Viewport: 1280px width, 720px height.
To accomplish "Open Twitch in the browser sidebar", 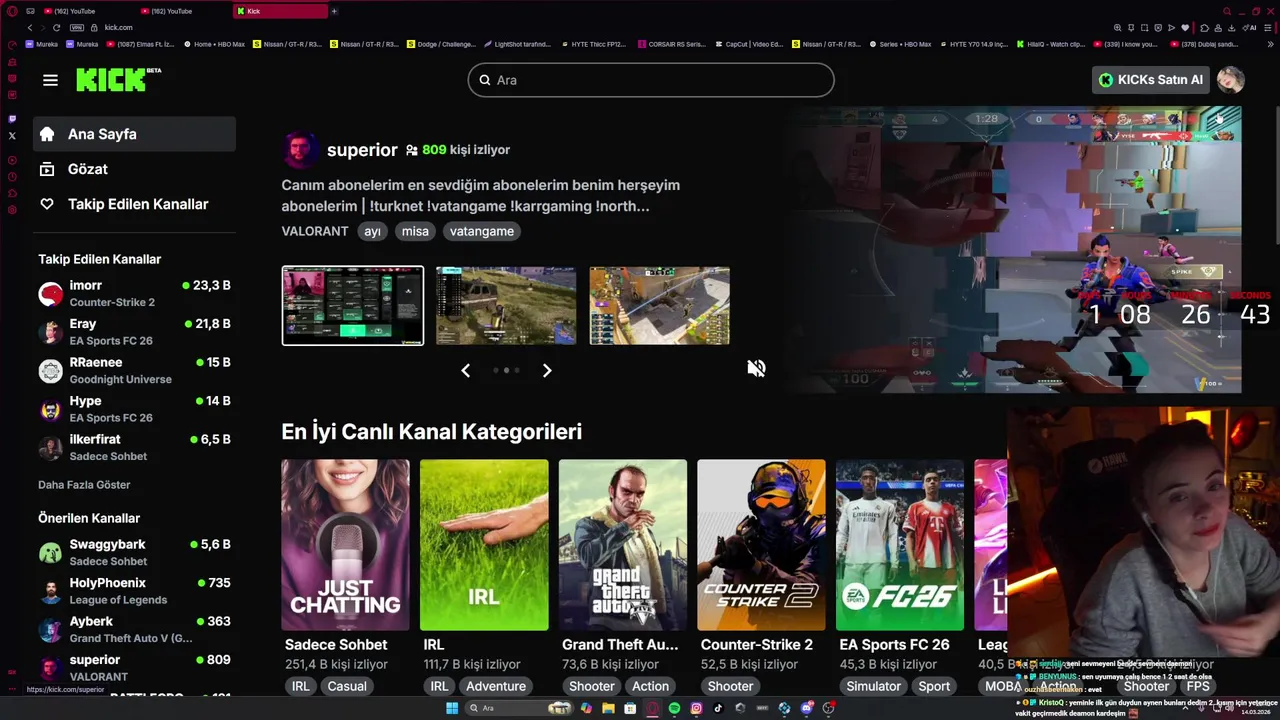I will (x=12, y=119).
